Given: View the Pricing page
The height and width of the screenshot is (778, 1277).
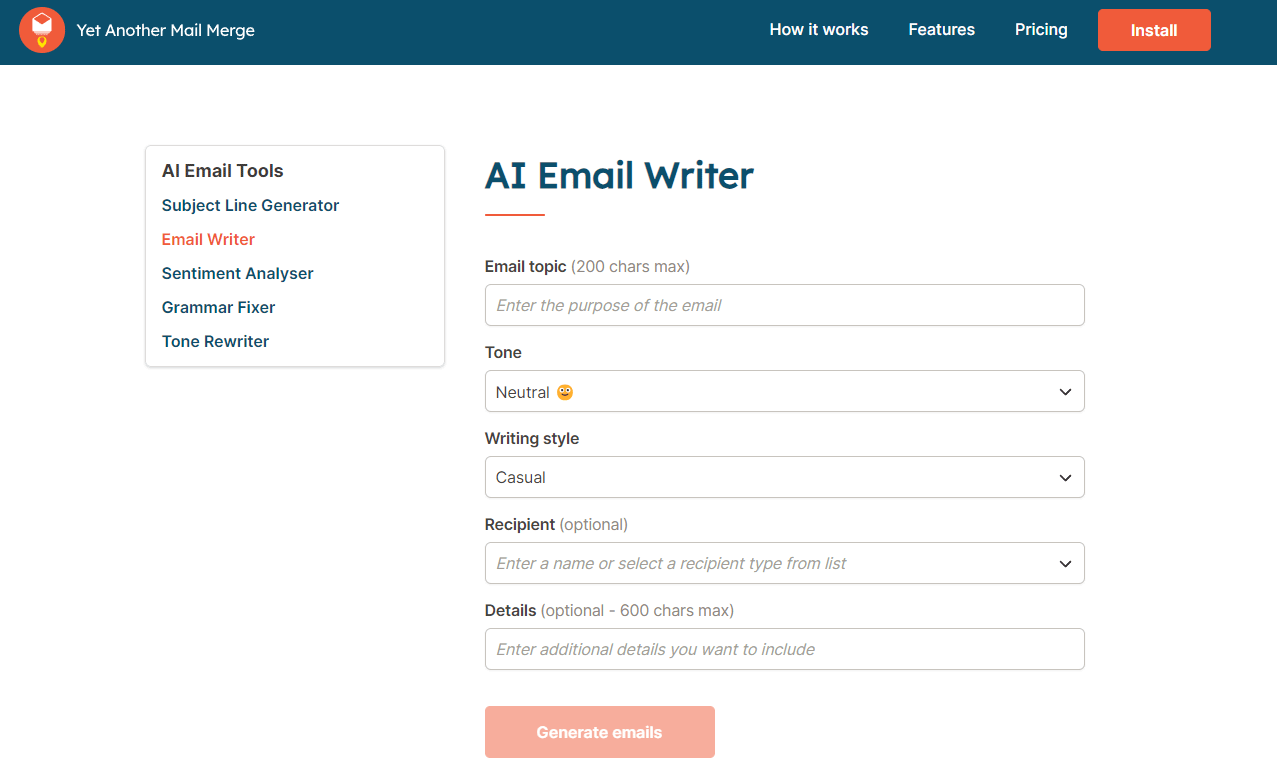Looking at the screenshot, I should [x=1040, y=29].
